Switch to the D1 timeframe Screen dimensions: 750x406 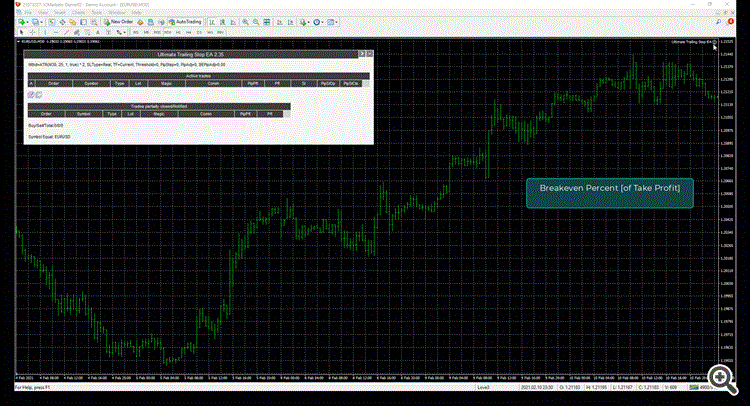[199, 33]
